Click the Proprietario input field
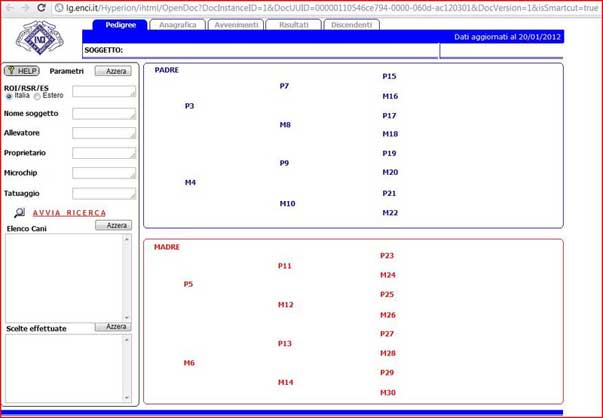Screen dimensions: 603x418 pos(104,153)
